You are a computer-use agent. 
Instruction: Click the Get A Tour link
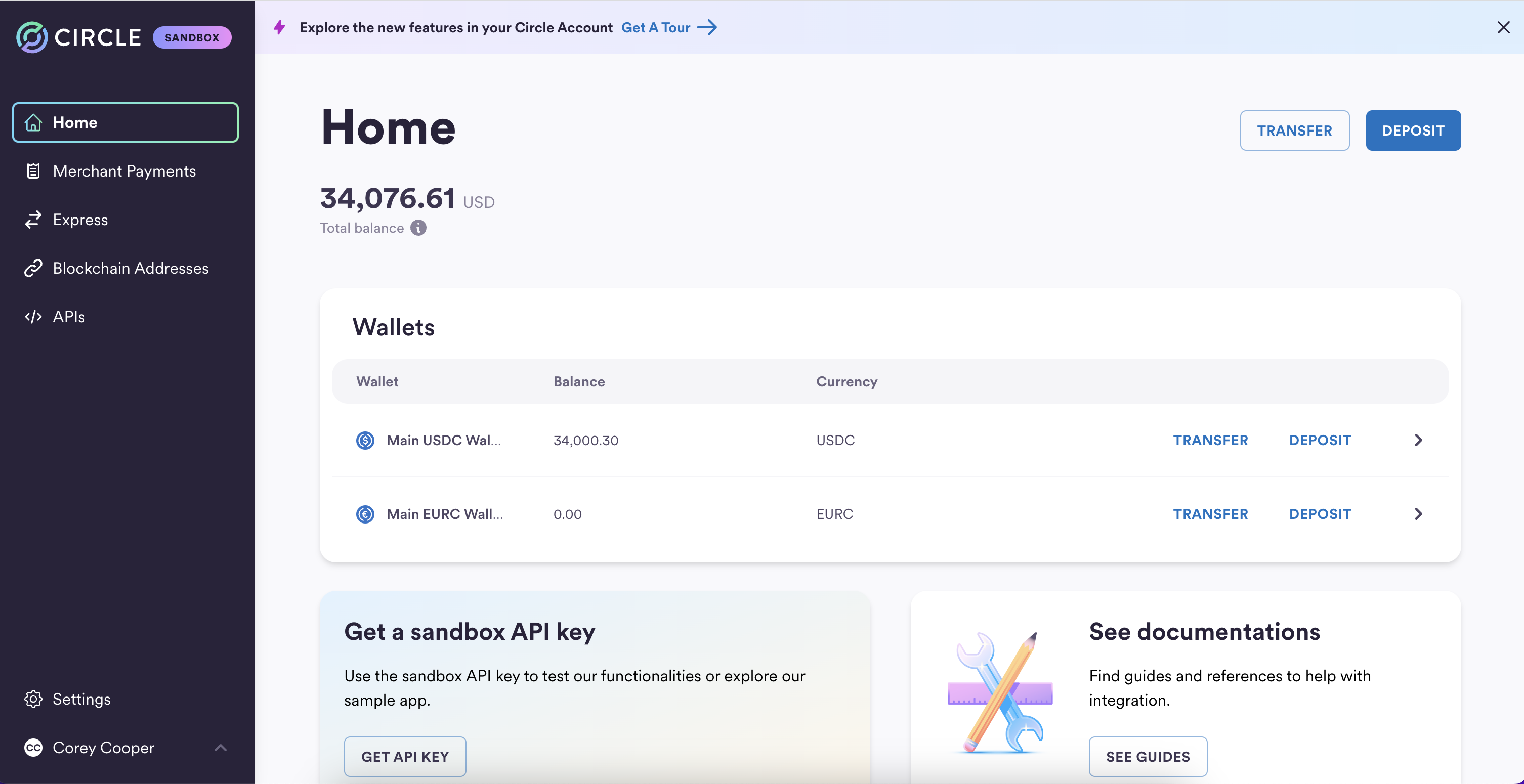tap(669, 27)
